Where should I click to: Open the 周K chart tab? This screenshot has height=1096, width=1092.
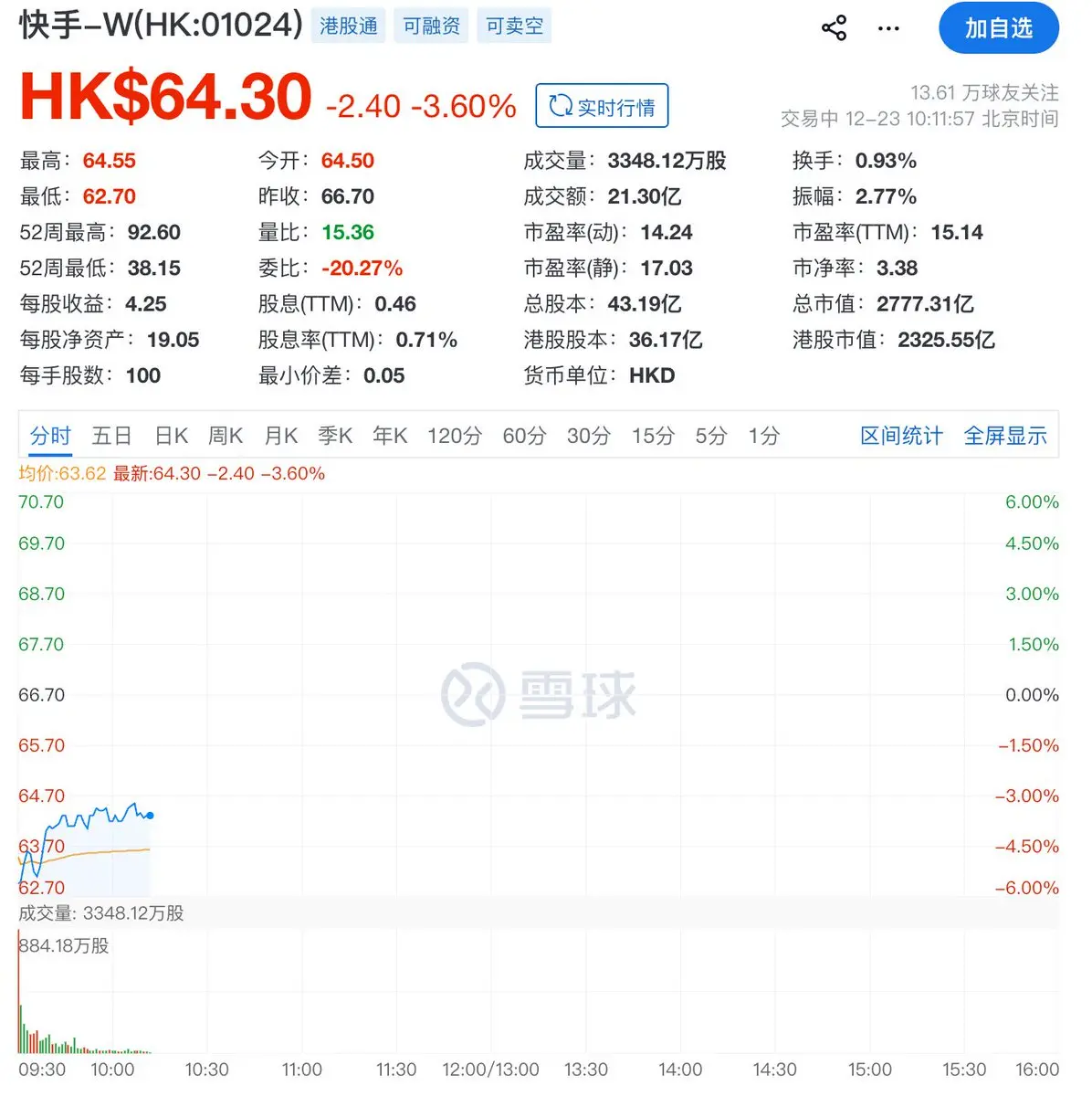pyautogui.click(x=226, y=436)
